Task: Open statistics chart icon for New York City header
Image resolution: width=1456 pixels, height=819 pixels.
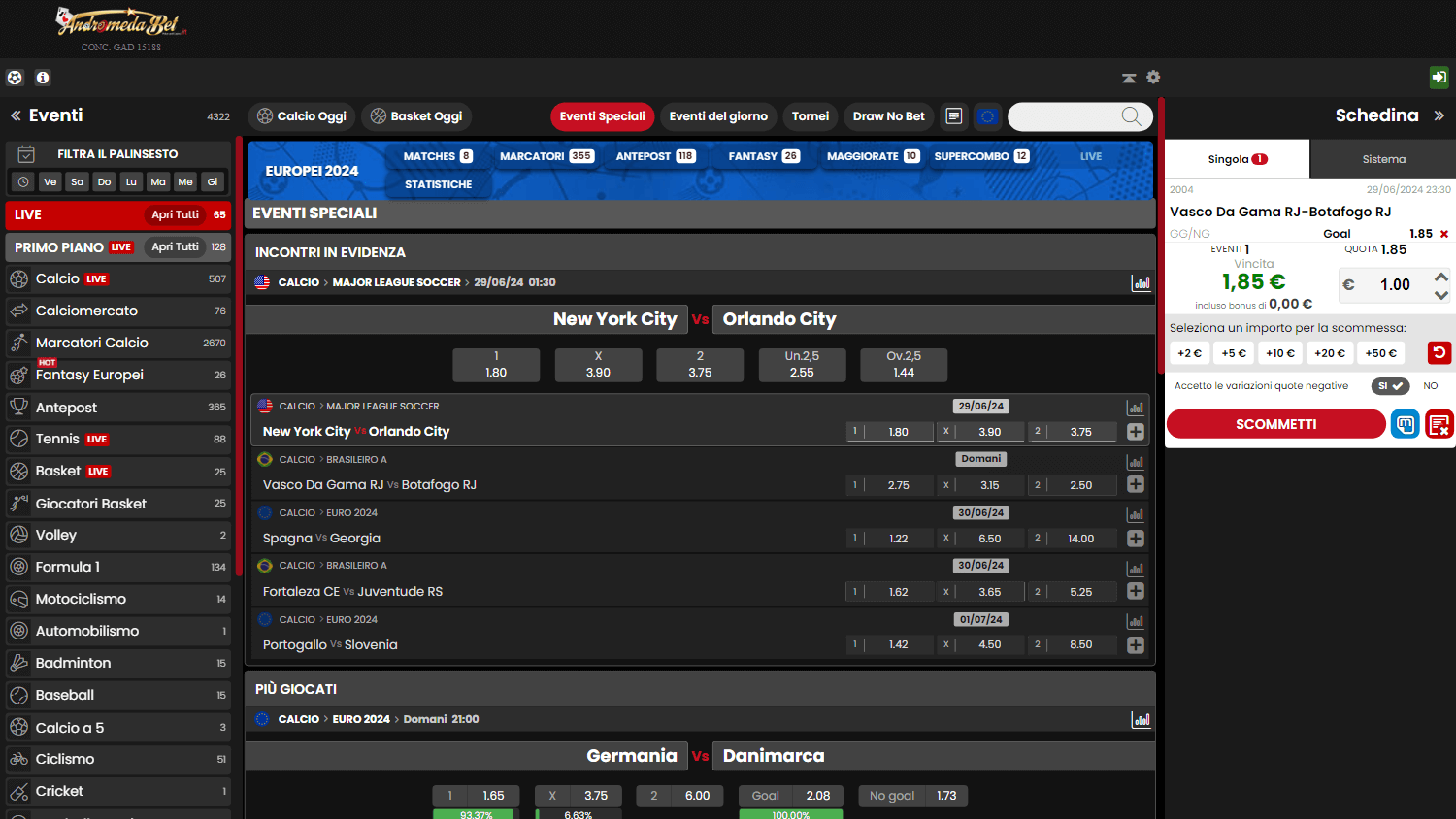Action: pyautogui.click(x=1142, y=283)
